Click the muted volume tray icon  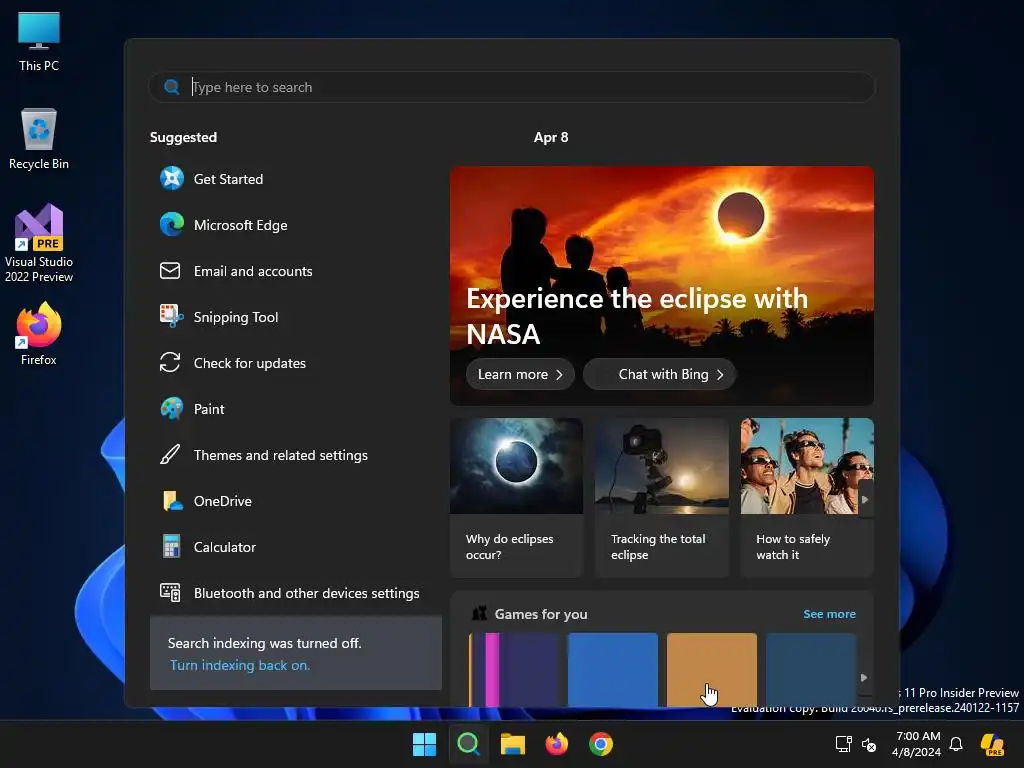coord(869,744)
